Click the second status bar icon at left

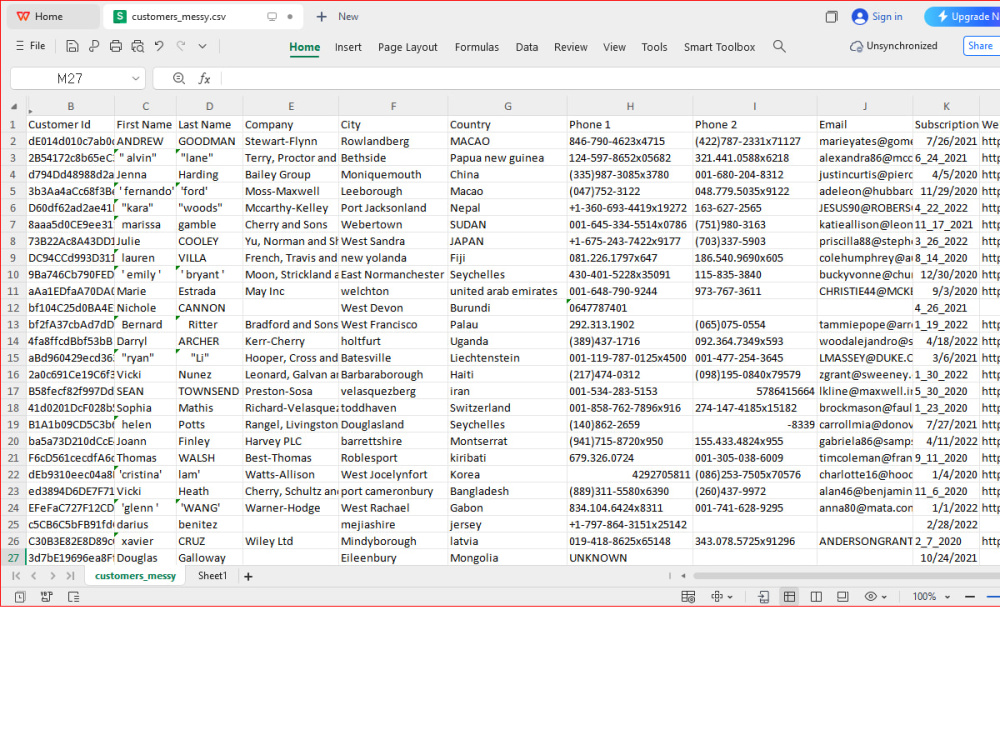point(47,597)
